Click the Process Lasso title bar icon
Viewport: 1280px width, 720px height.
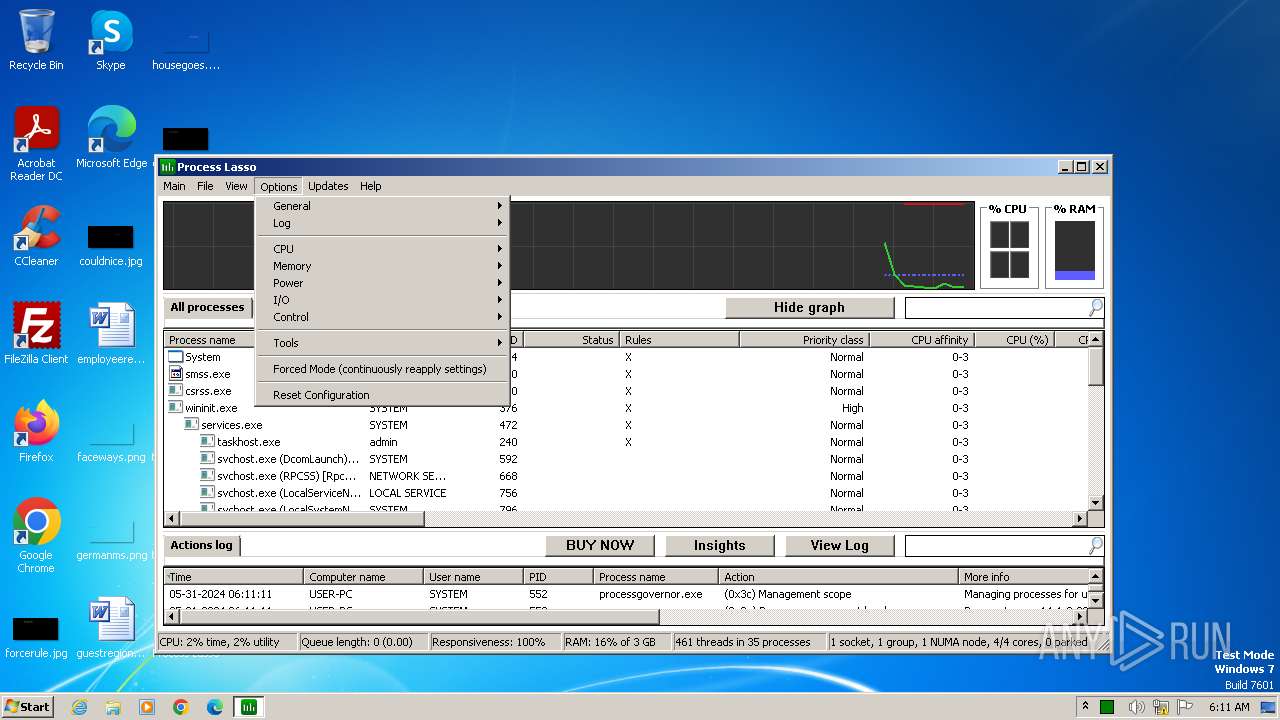(168, 167)
